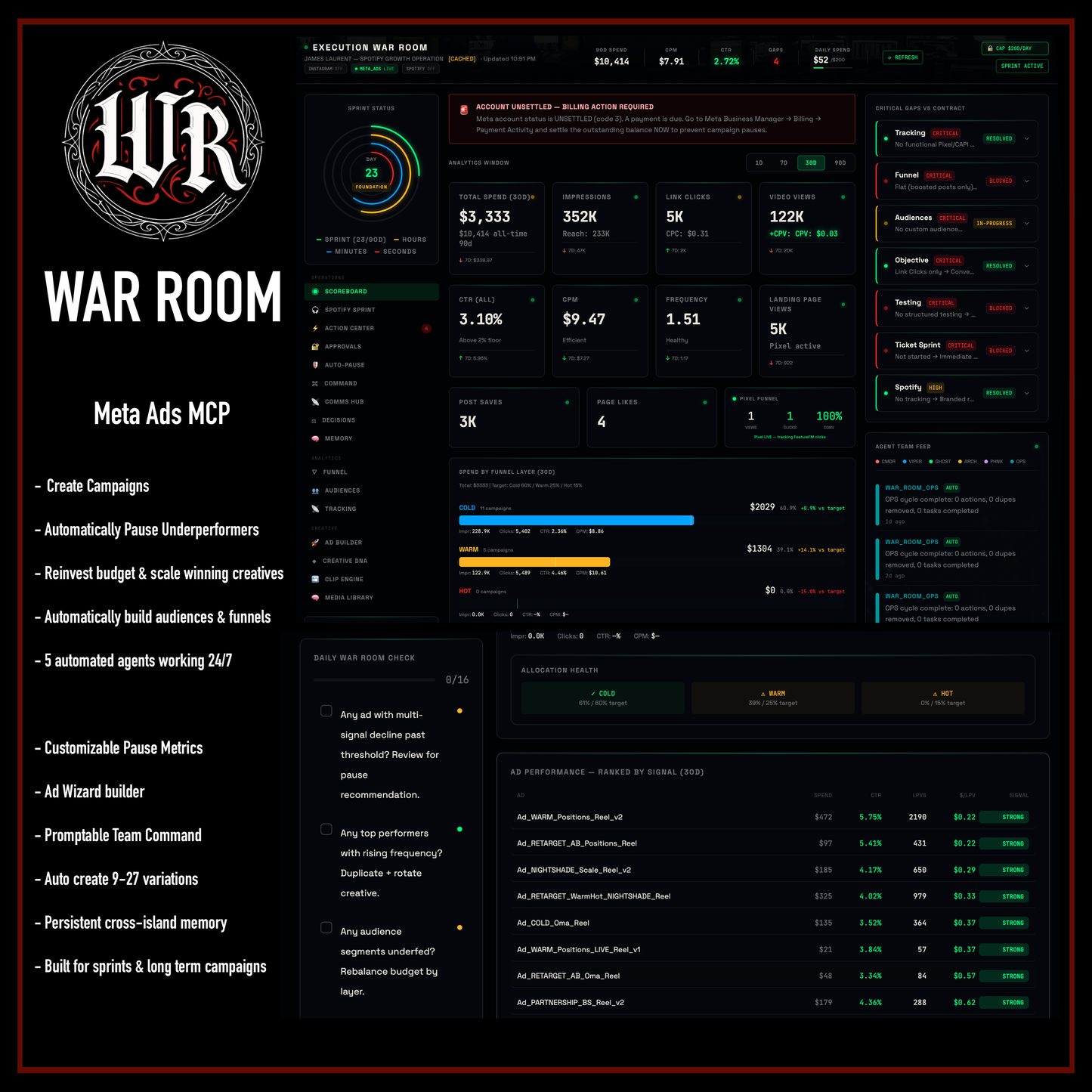Image resolution: width=1092 pixels, height=1092 pixels.
Task: Toggle the SPOTIFY OFF source pill
Action: 421,69
